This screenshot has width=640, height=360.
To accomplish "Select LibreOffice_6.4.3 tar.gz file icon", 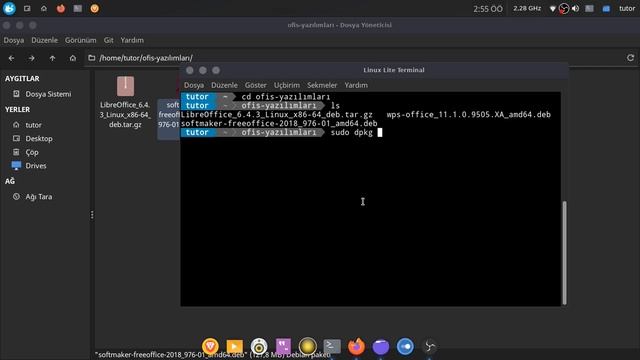I will coord(125,86).
